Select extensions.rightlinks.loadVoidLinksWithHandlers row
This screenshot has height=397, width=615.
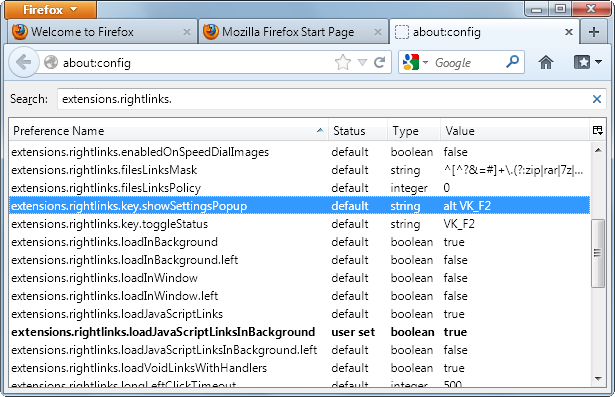pos(300,368)
